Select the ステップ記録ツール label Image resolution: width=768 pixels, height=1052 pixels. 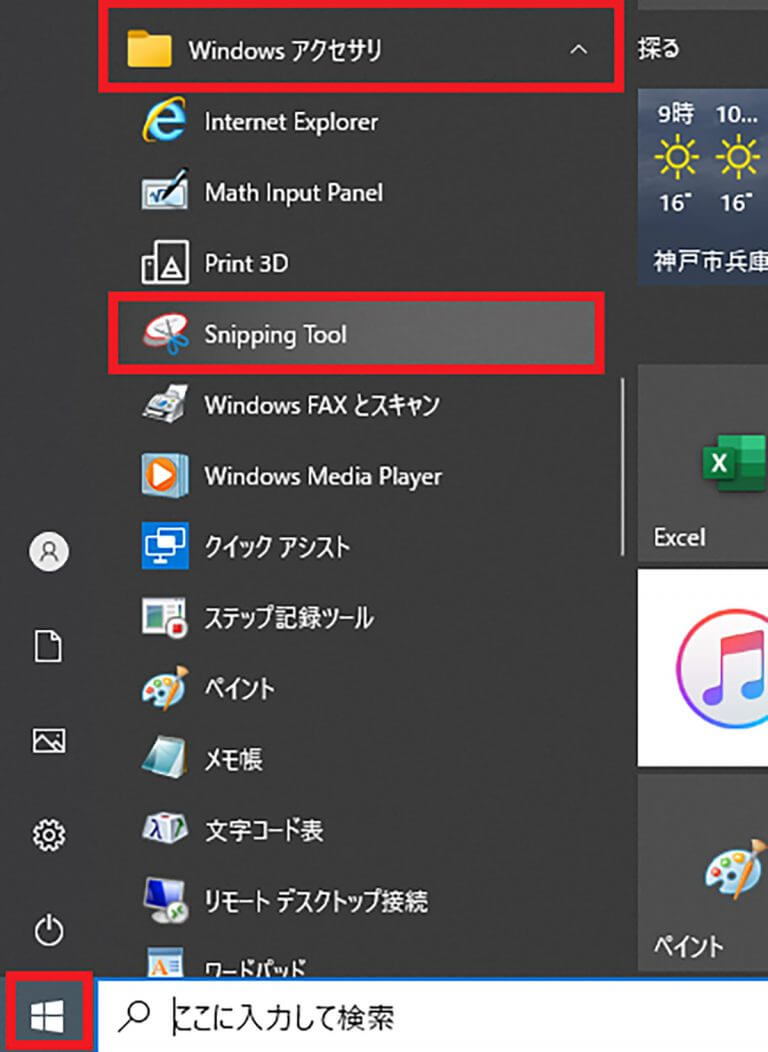[288, 618]
